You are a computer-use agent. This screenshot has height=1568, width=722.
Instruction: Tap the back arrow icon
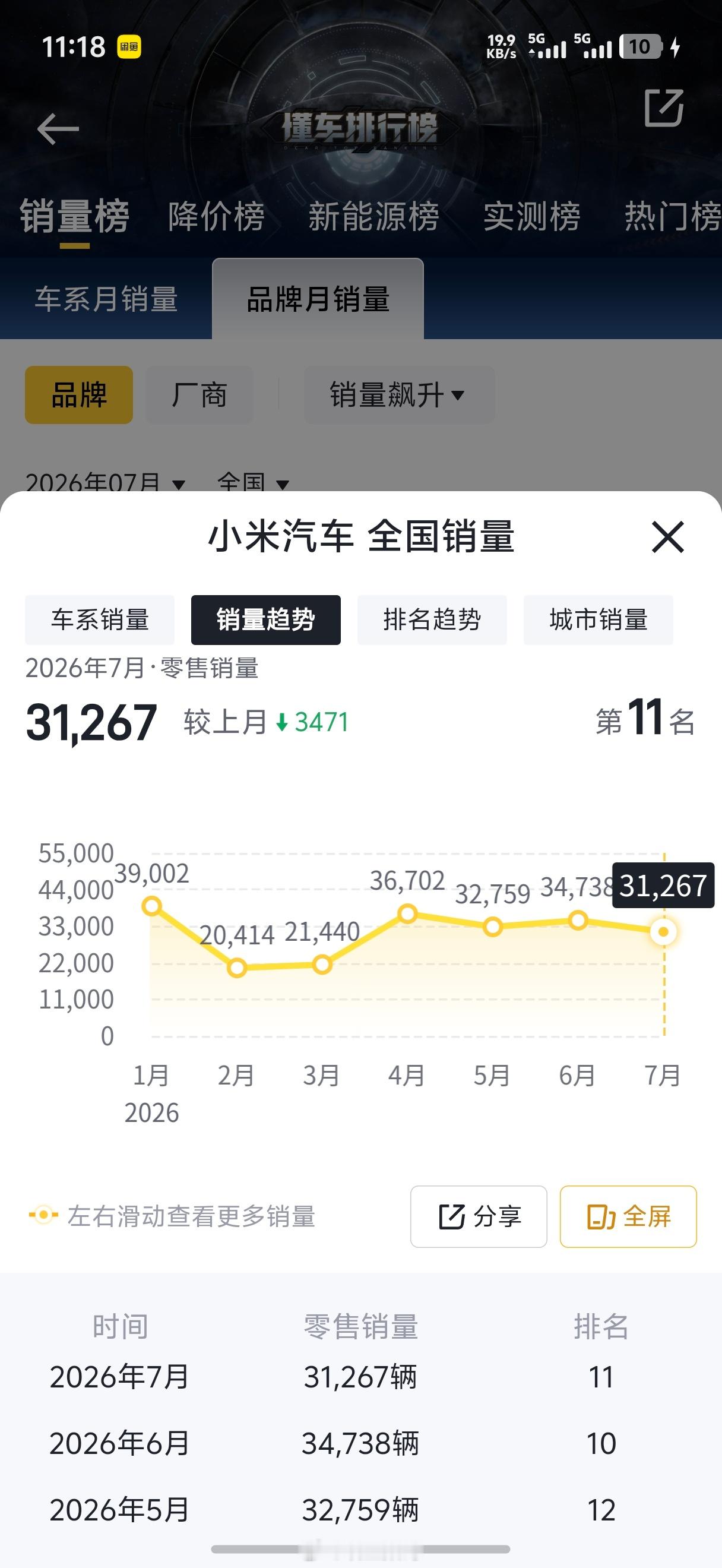click(58, 129)
